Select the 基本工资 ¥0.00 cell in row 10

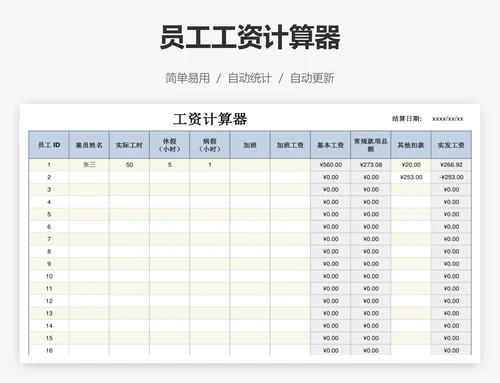(330, 276)
